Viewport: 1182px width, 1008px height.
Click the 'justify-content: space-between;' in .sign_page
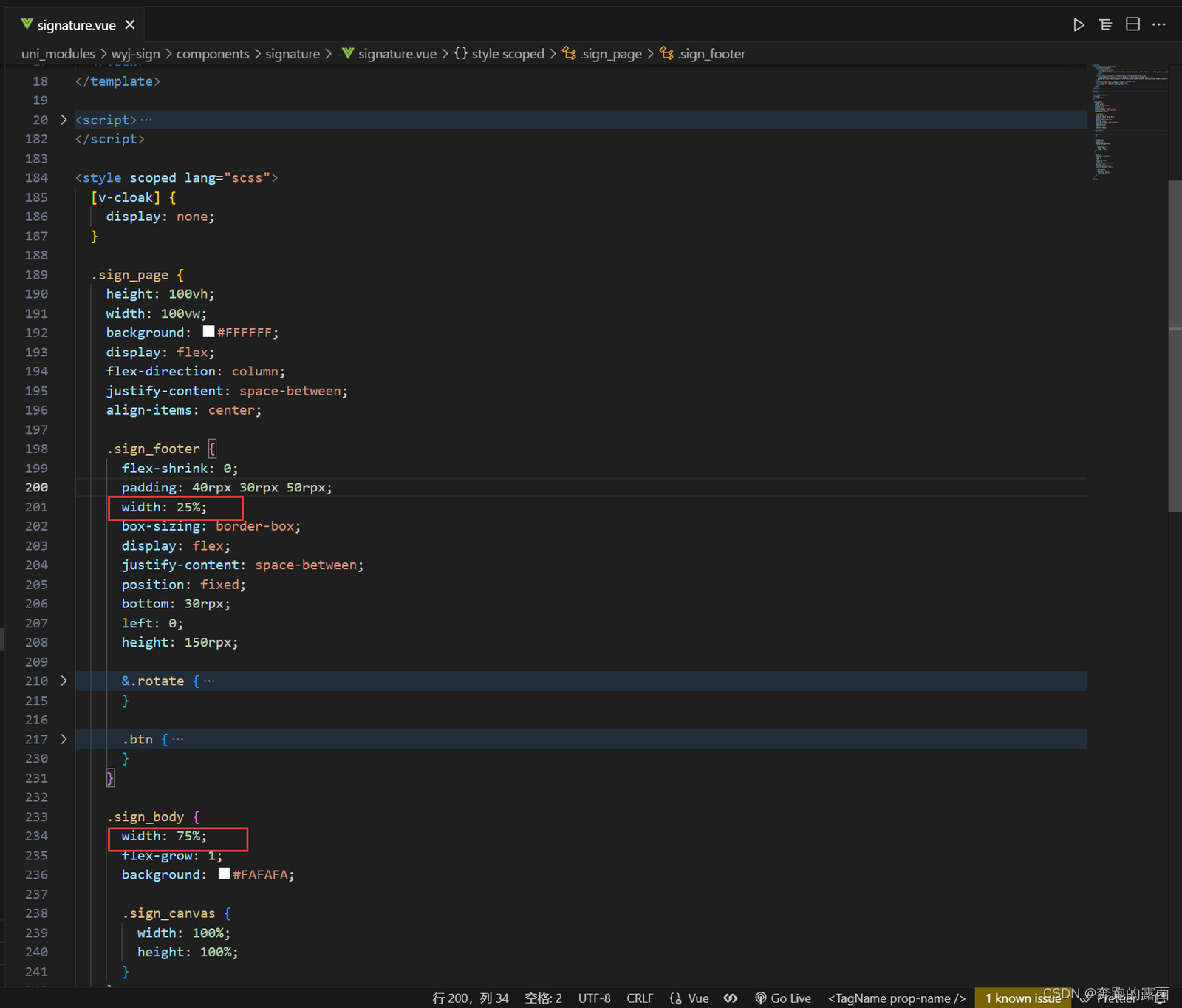click(227, 391)
